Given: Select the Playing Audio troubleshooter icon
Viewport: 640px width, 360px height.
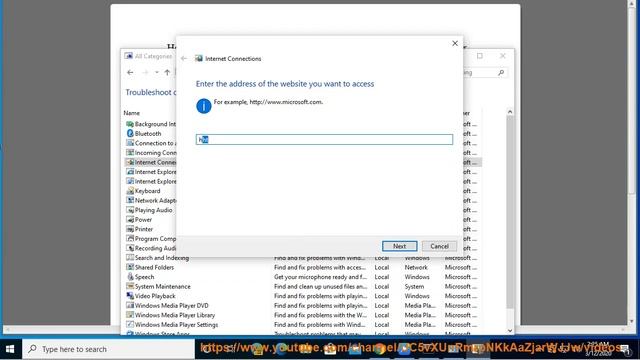Looking at the screenshot, I should pos(130,210).
